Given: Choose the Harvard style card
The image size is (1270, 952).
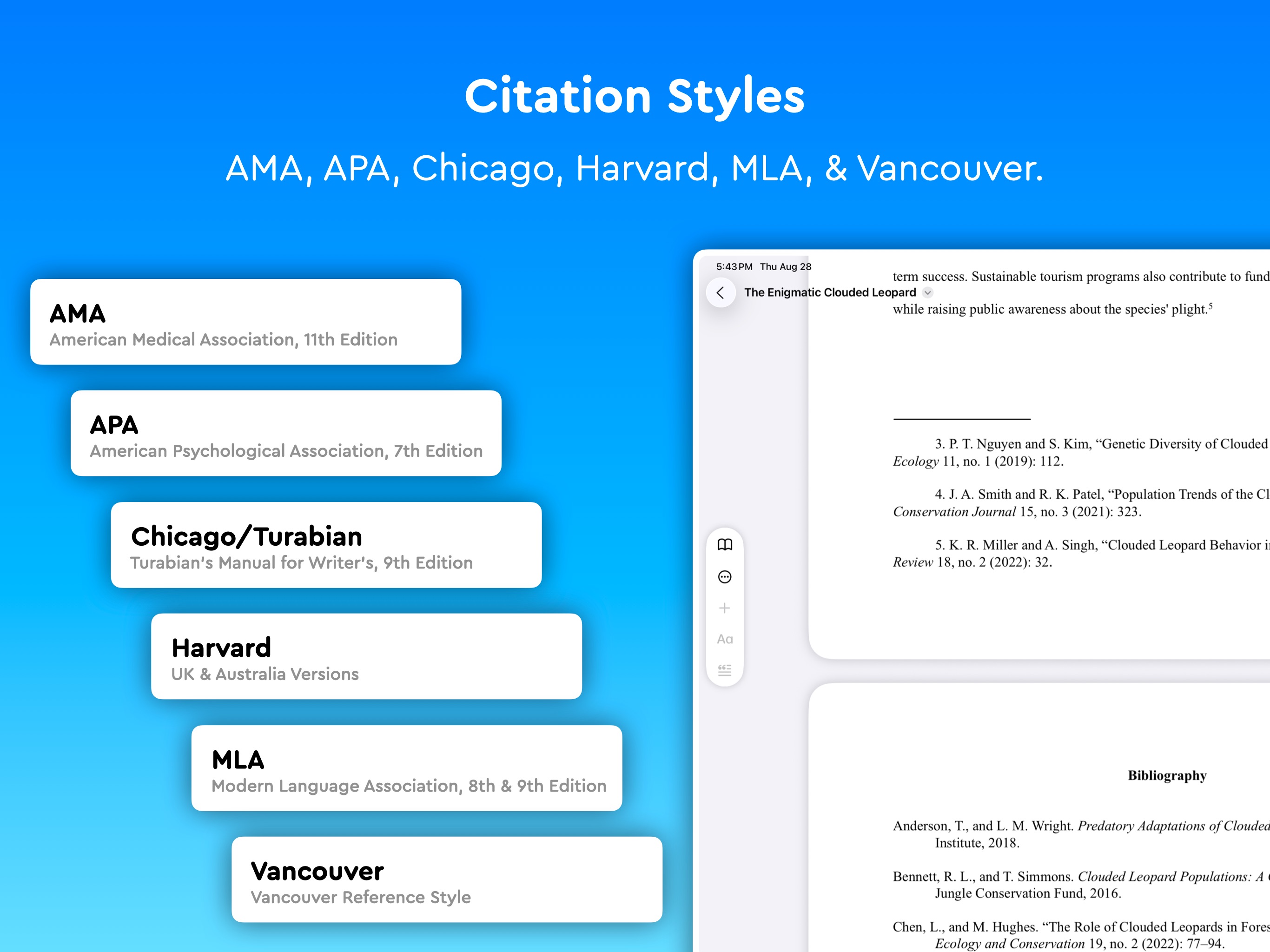Looking at the screenshot, I should (x=366, y=656).
